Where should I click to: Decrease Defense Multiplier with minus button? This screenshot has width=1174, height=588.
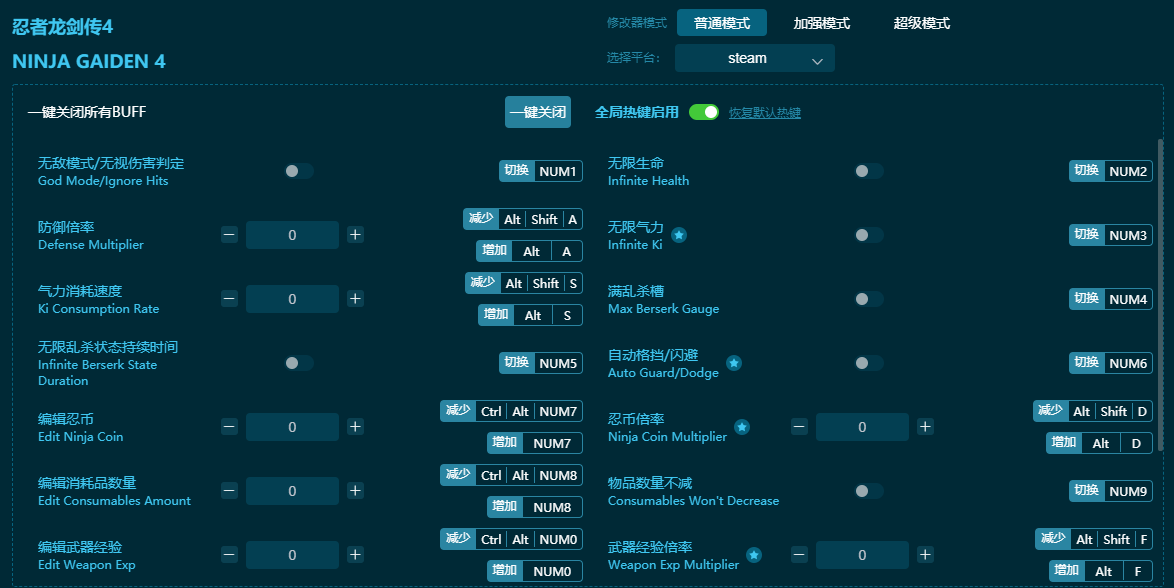pyautogui.click(x=229, y=235)
